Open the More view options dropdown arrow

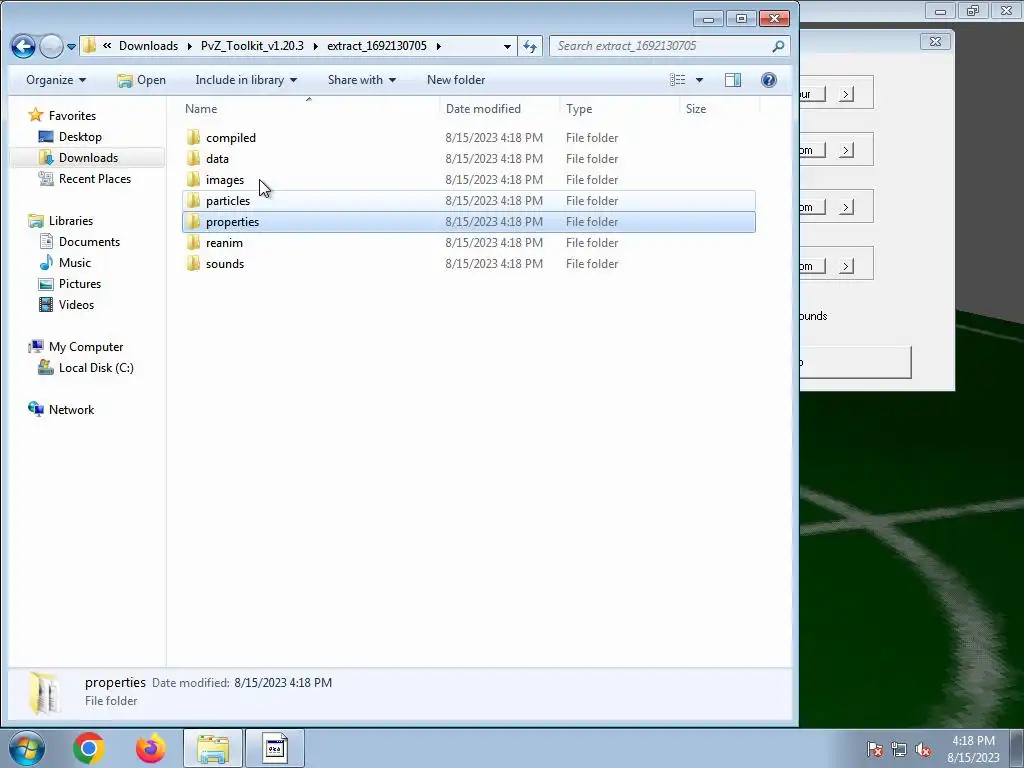tap(699, 80)
